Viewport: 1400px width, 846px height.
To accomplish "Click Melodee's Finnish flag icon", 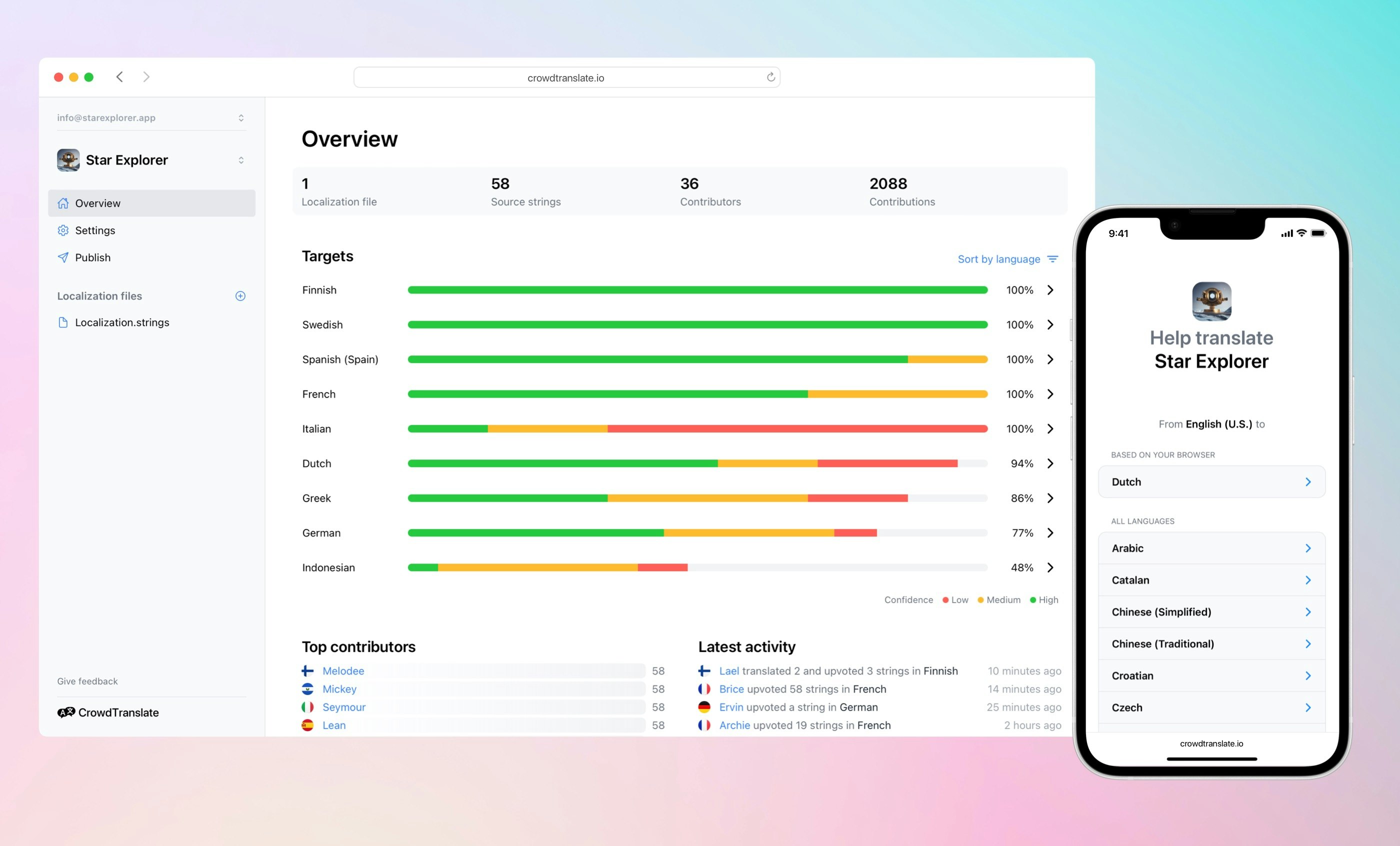I will [x=307, y=670].
